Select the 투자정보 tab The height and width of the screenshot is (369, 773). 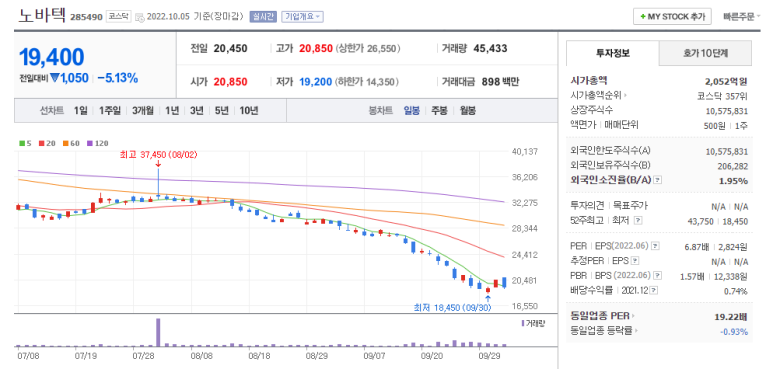coord(612,53)
